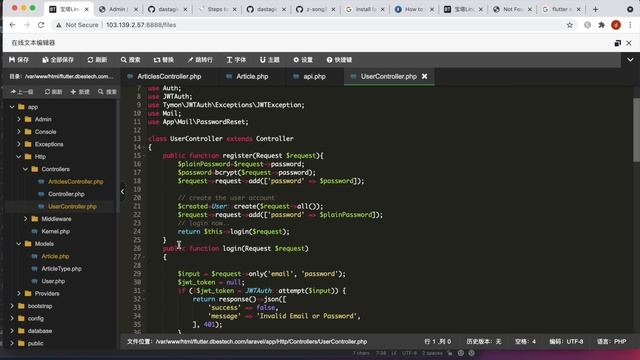640x360 pixels.
Task: Open 设置 editor settings
Action: click(303, 60)
